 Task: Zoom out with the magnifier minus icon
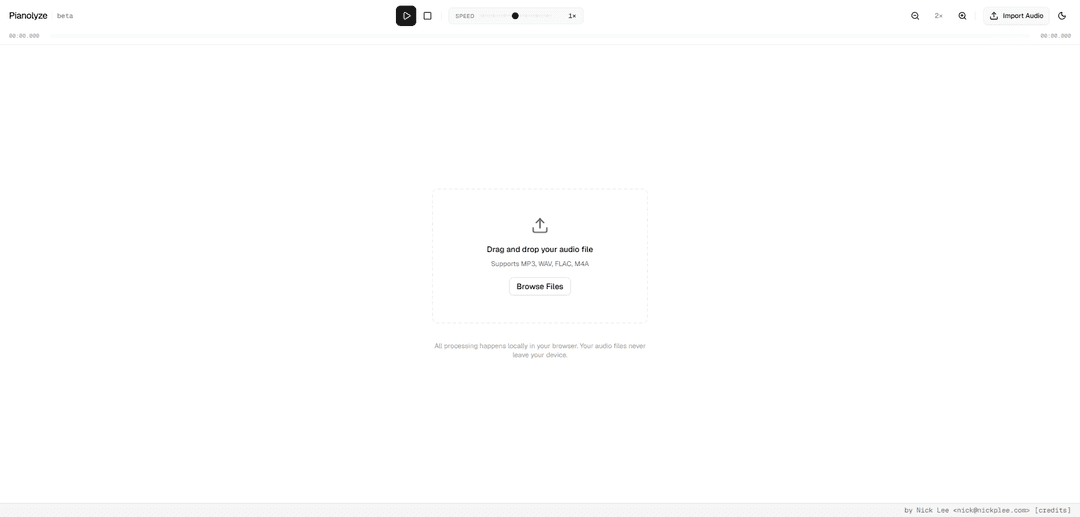915,16
